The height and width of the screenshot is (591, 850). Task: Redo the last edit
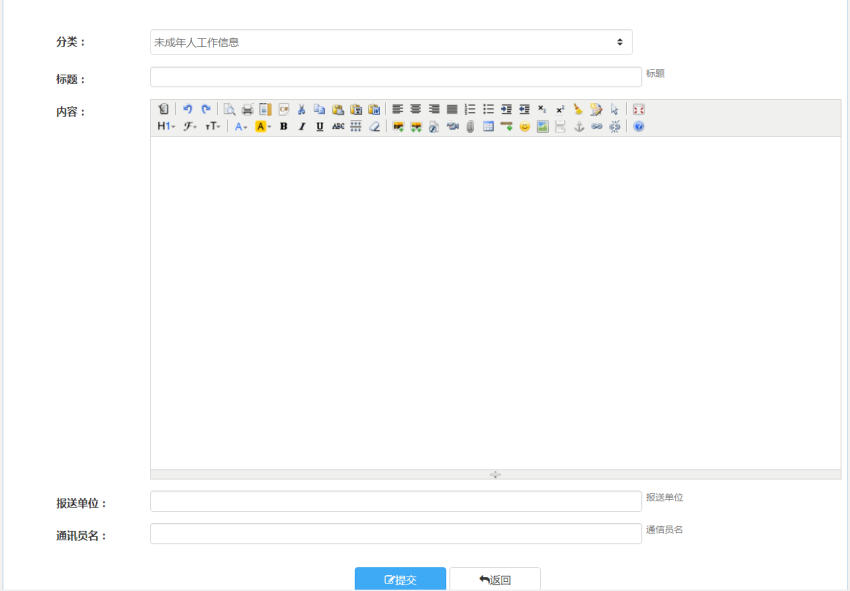206,109
